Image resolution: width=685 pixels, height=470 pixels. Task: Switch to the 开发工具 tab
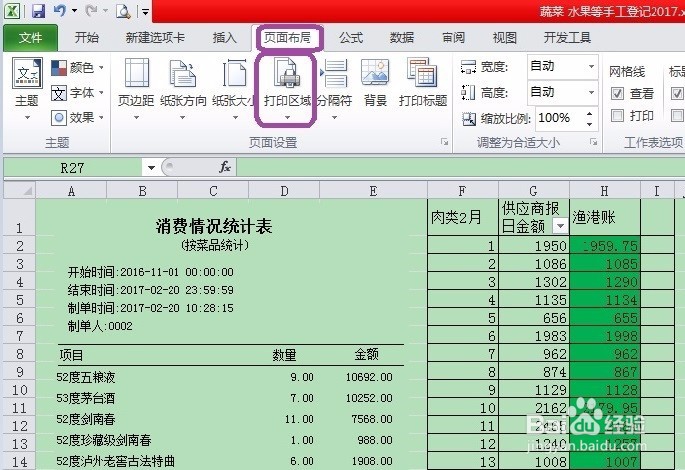pos(567,38)
